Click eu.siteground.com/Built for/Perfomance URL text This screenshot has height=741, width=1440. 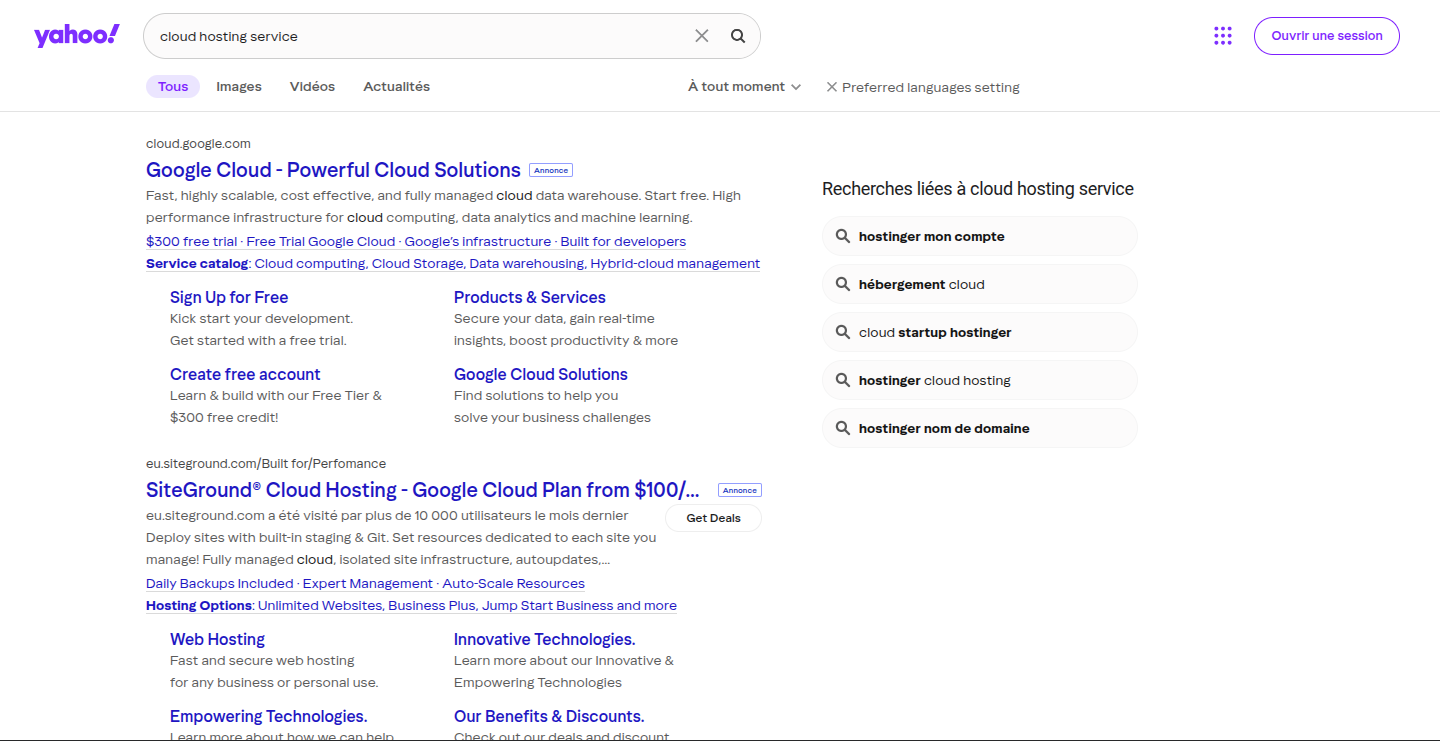point(266,464)
